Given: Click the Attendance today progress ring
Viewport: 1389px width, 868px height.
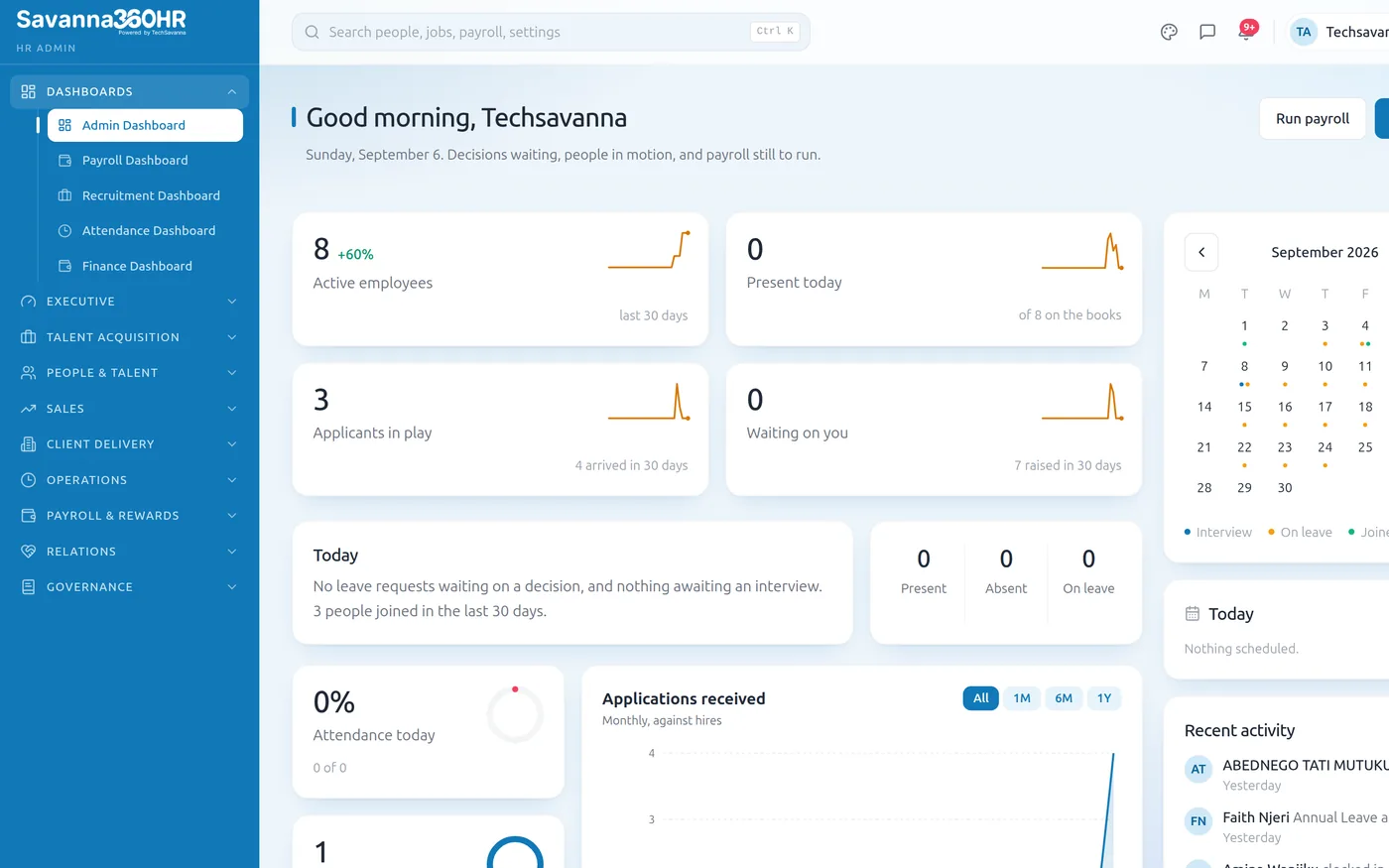Looking at the screenshot, I should coord(515,714).
